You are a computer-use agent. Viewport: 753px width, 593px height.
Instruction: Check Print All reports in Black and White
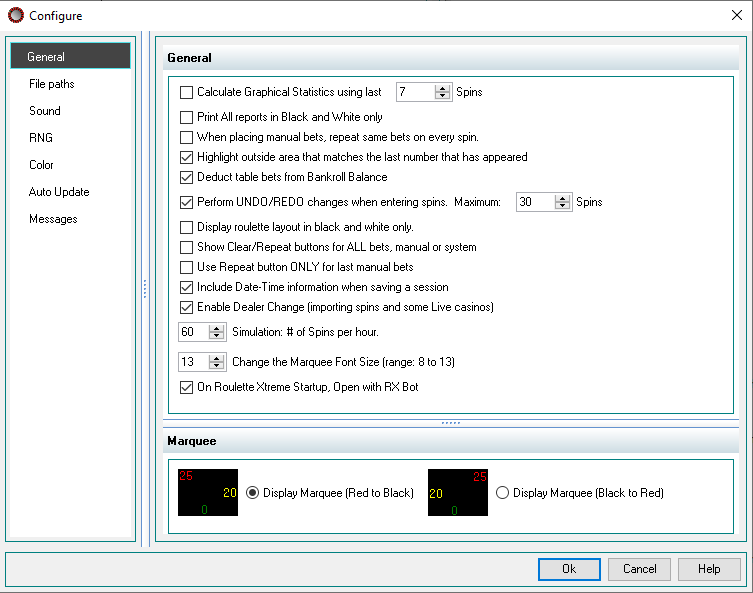click(x=186, y=117)
